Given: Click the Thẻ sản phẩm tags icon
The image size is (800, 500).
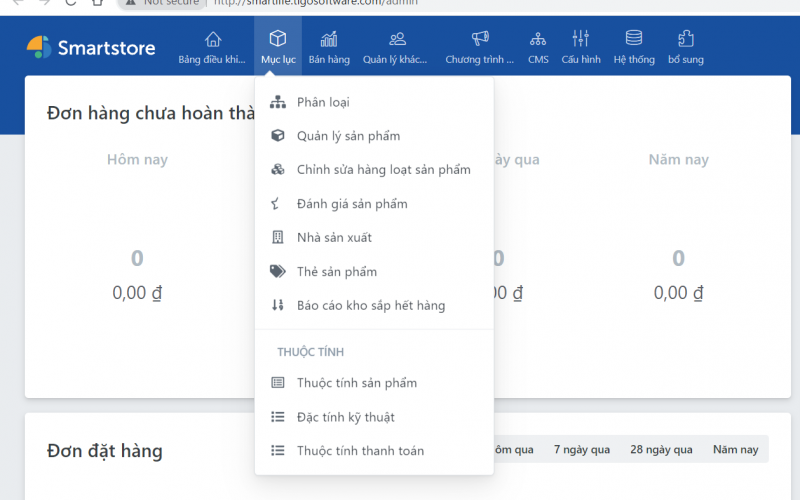Looking at the screenshot, I should 278,271.
